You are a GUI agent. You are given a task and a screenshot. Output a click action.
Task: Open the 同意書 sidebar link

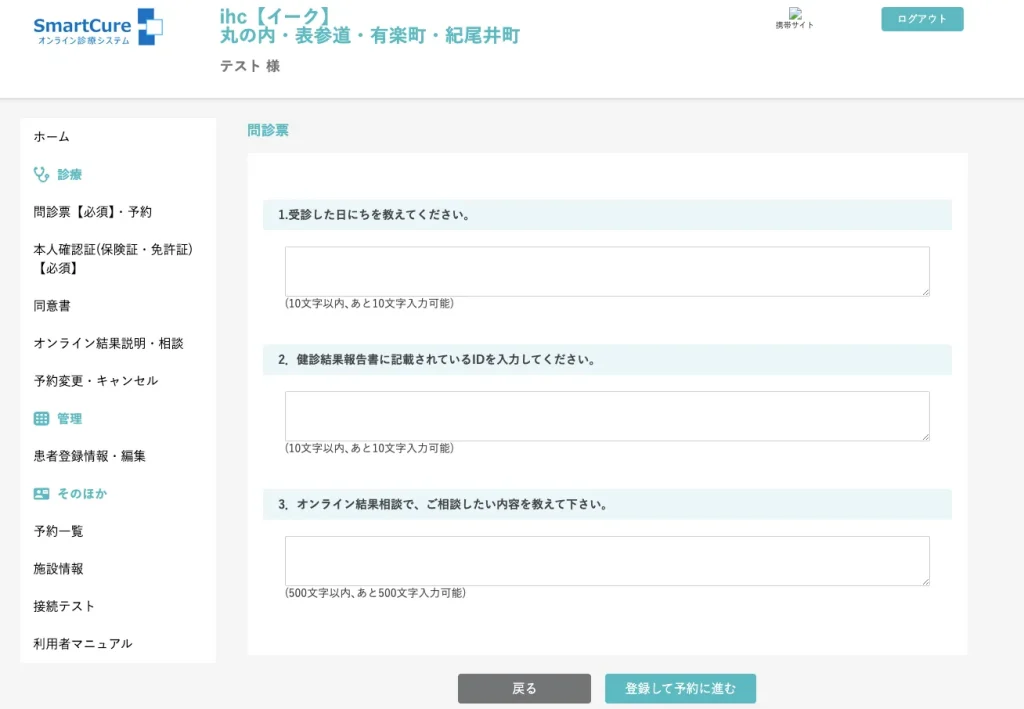click(x=52, y=306)
